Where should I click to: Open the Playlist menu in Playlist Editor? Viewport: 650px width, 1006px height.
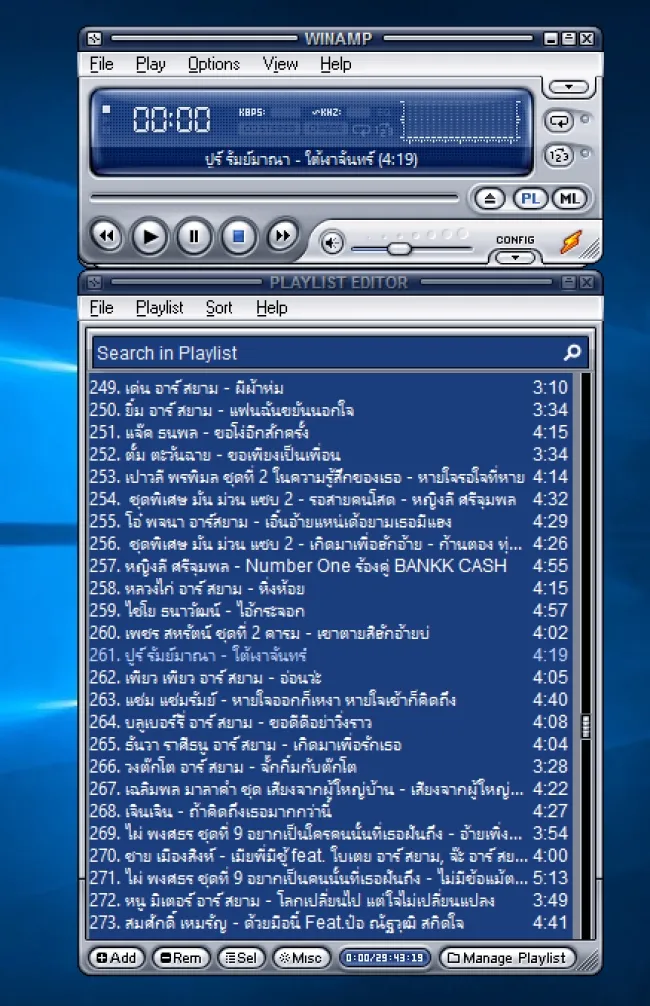[x=160, y=308]
